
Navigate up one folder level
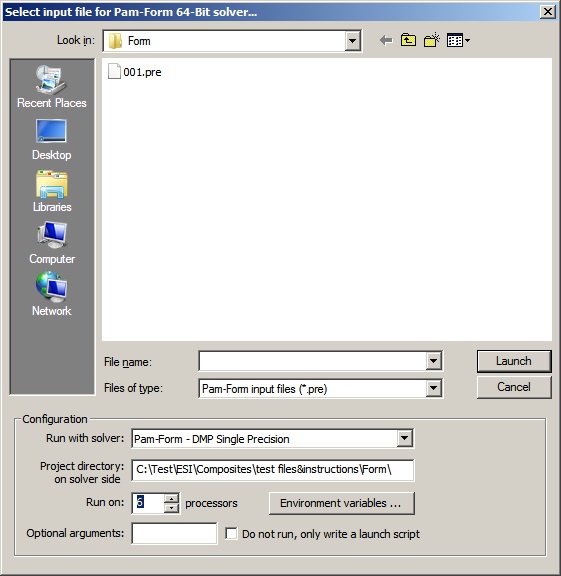coord(408,40)
